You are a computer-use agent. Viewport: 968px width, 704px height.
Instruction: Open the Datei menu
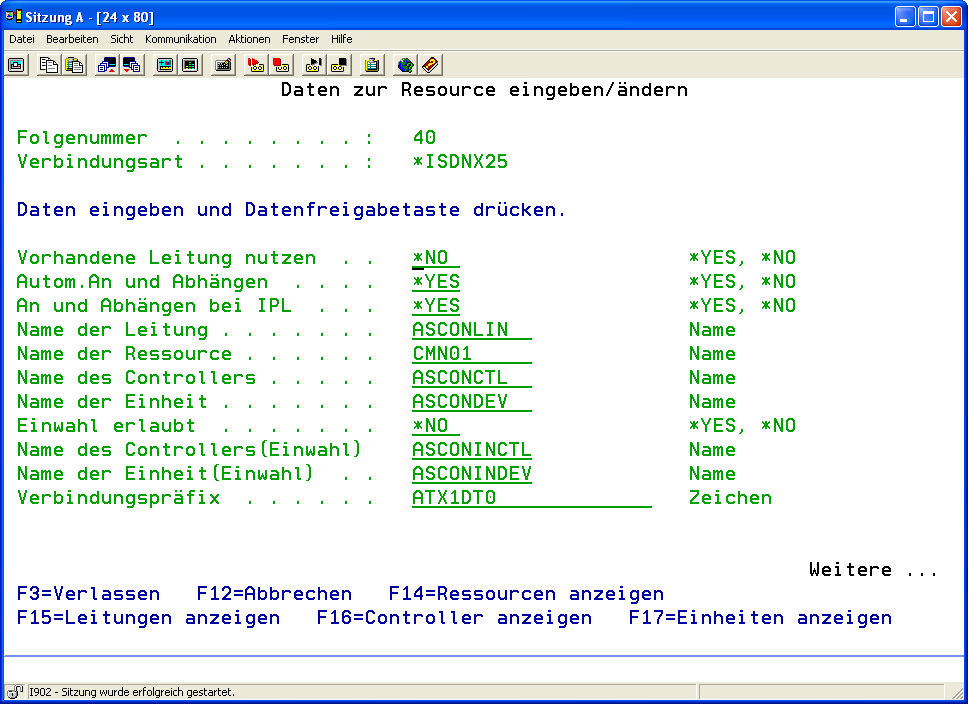point(22,39)
